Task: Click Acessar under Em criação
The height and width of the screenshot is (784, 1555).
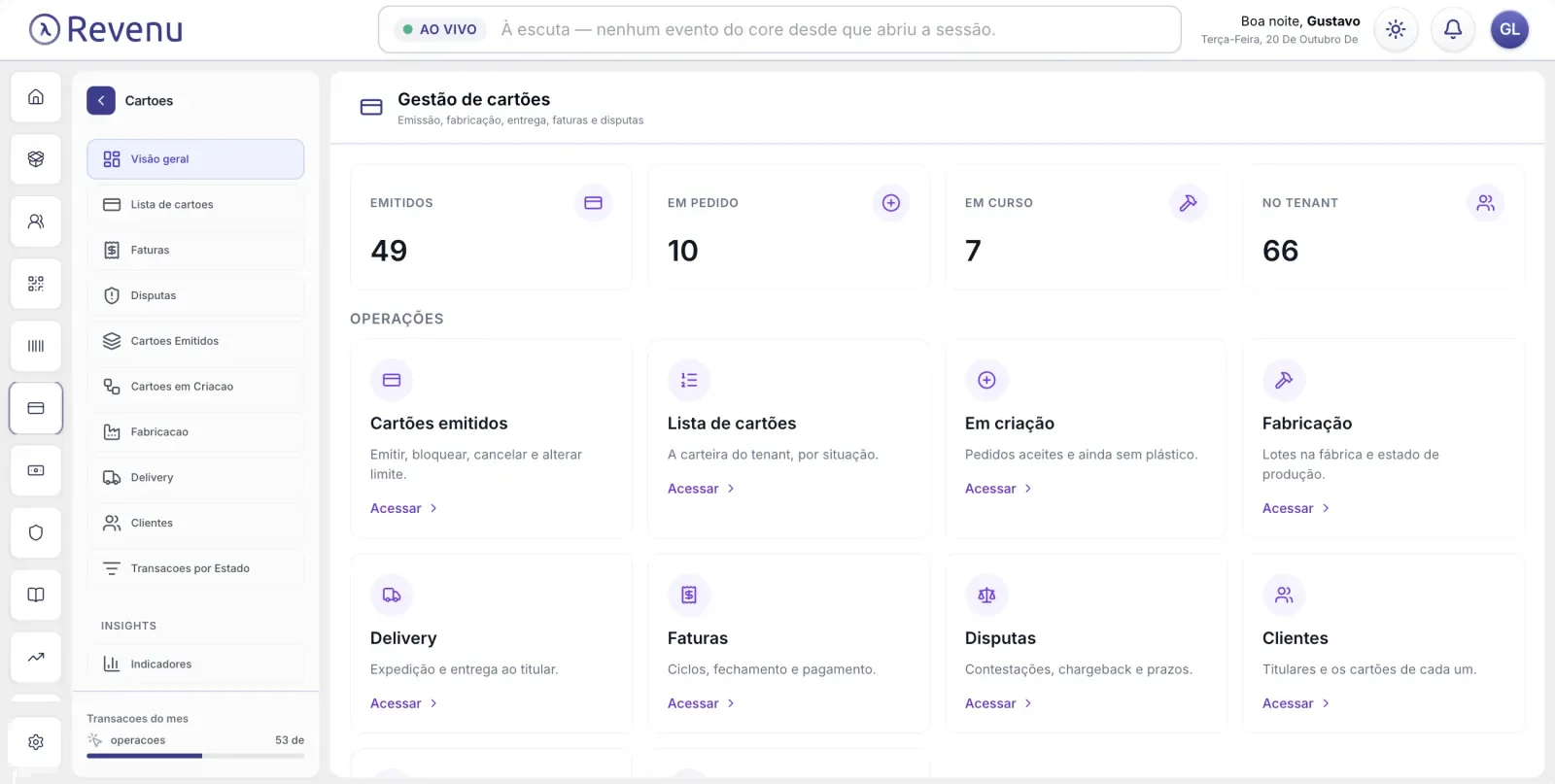Action: point(999,489)
